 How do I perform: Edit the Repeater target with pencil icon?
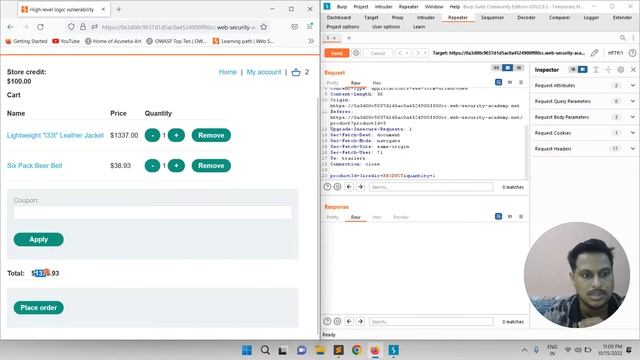point(594,53)
